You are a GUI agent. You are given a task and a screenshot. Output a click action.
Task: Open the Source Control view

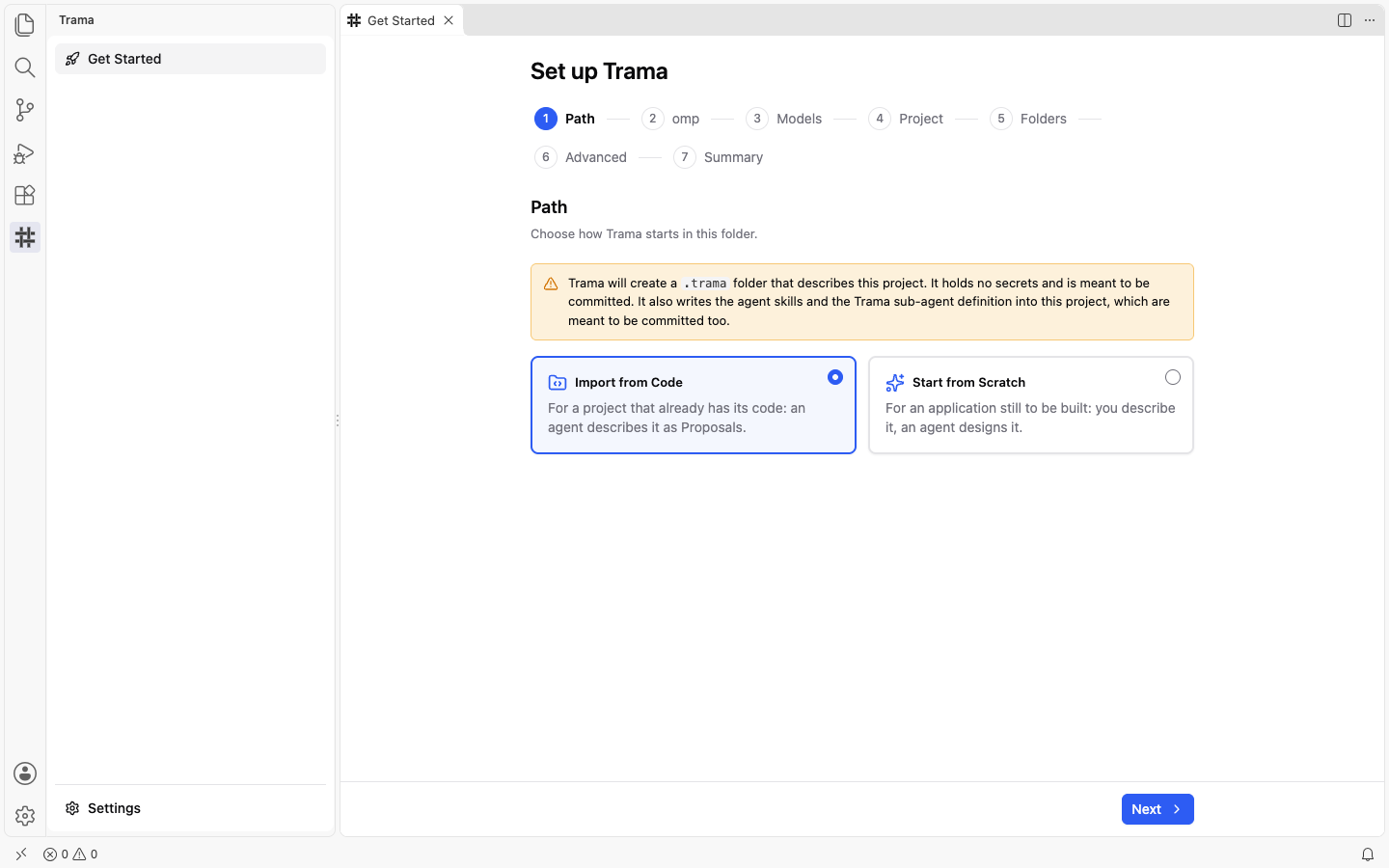[25, 110]
